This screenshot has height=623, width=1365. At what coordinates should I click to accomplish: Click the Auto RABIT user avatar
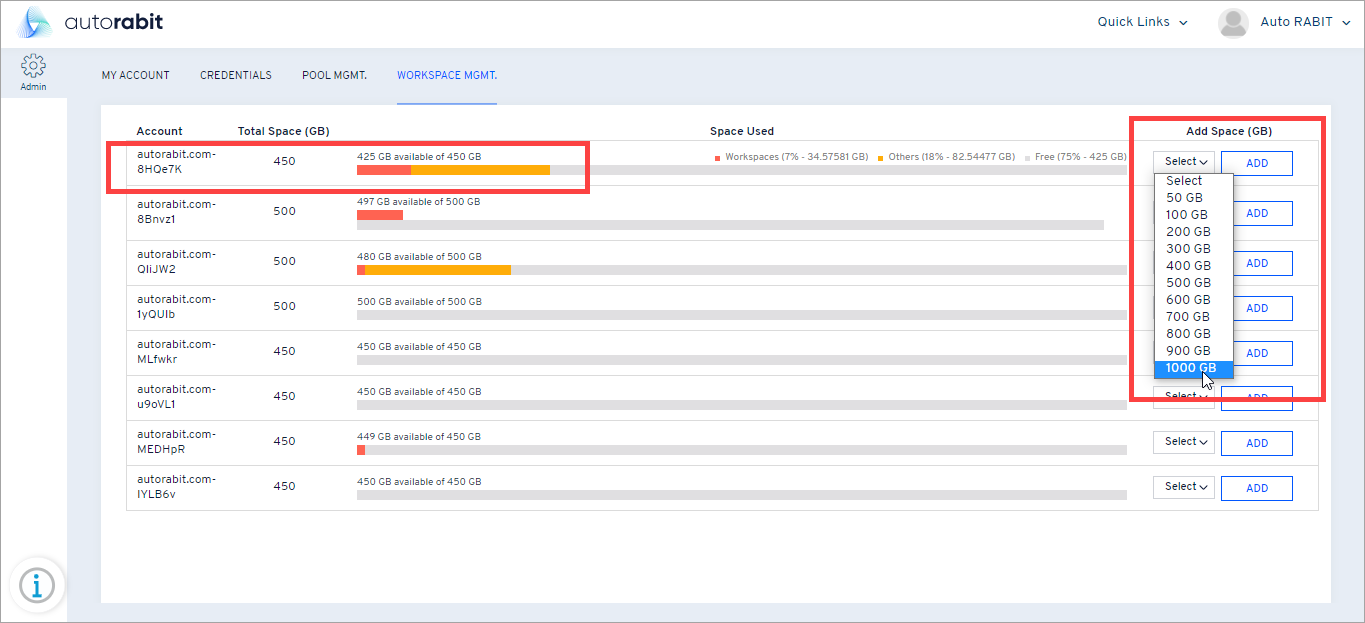(x=1233, y=21)
